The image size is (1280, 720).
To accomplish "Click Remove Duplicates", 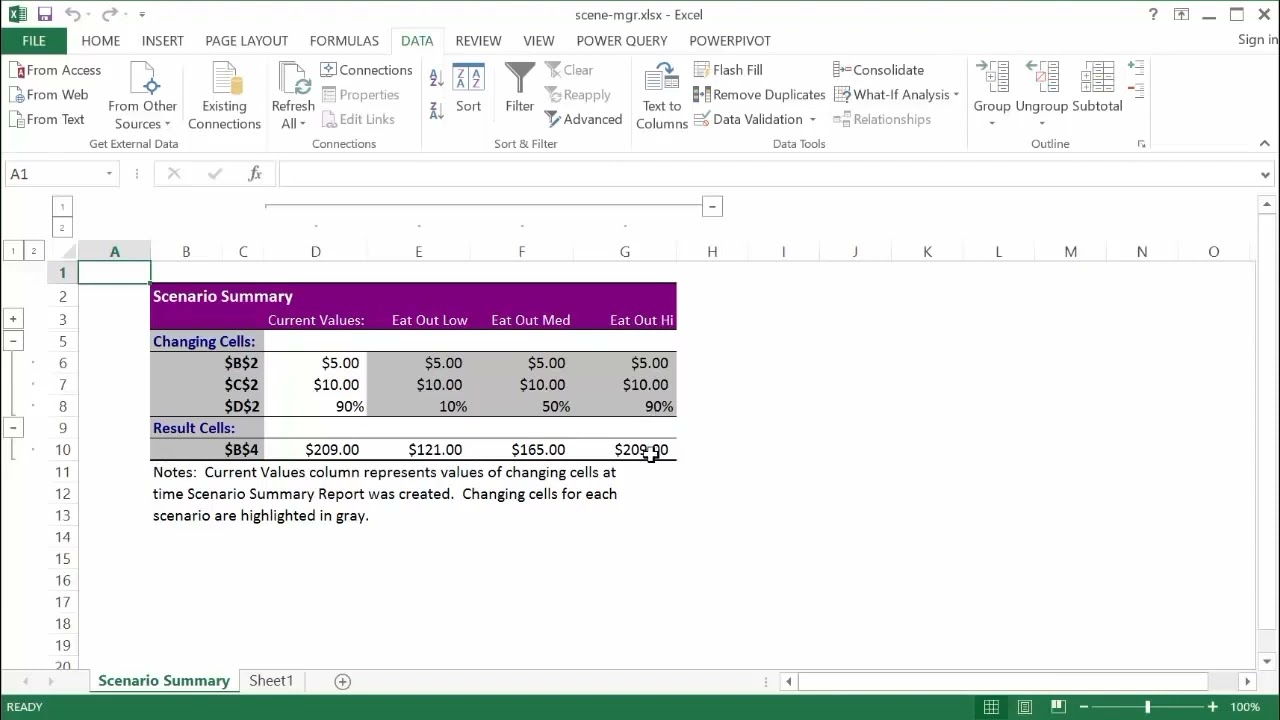I will (760, 94).
